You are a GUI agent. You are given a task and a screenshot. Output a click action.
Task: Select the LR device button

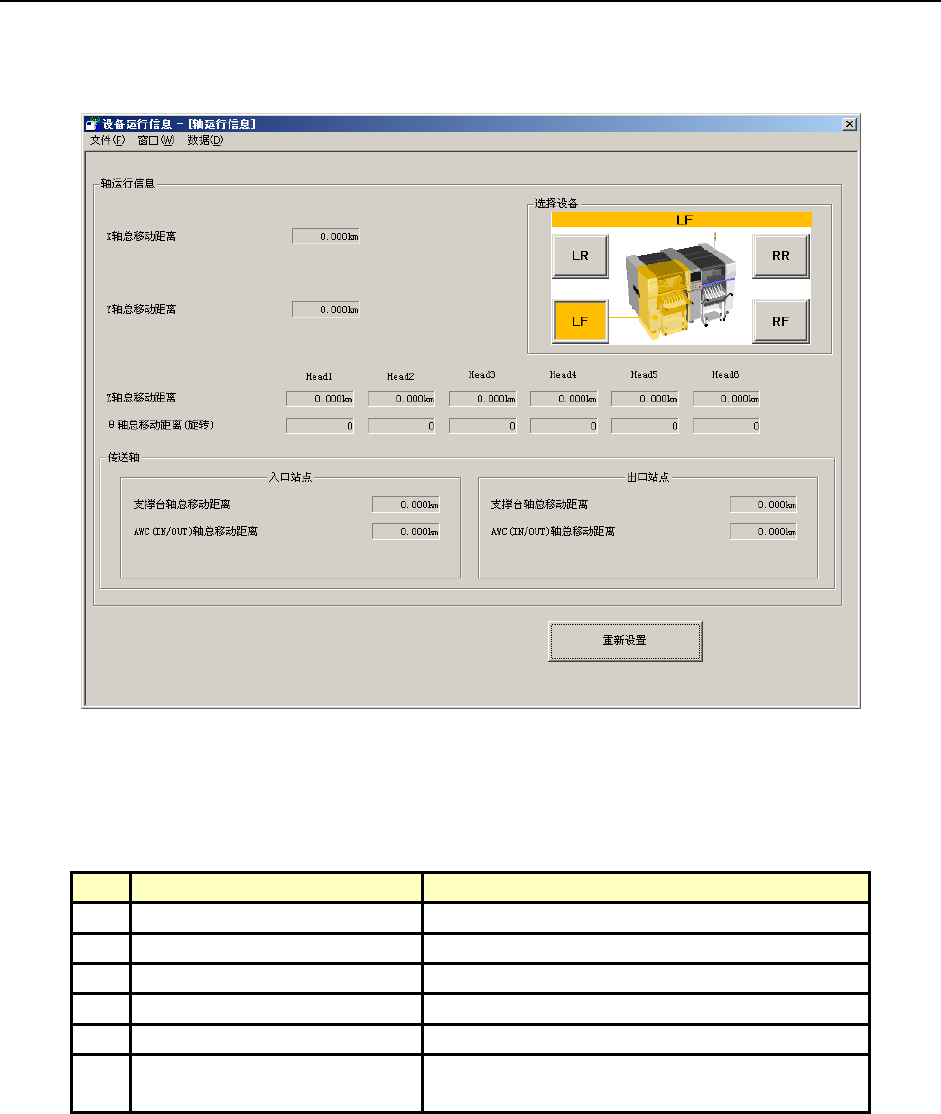[581, 256]
